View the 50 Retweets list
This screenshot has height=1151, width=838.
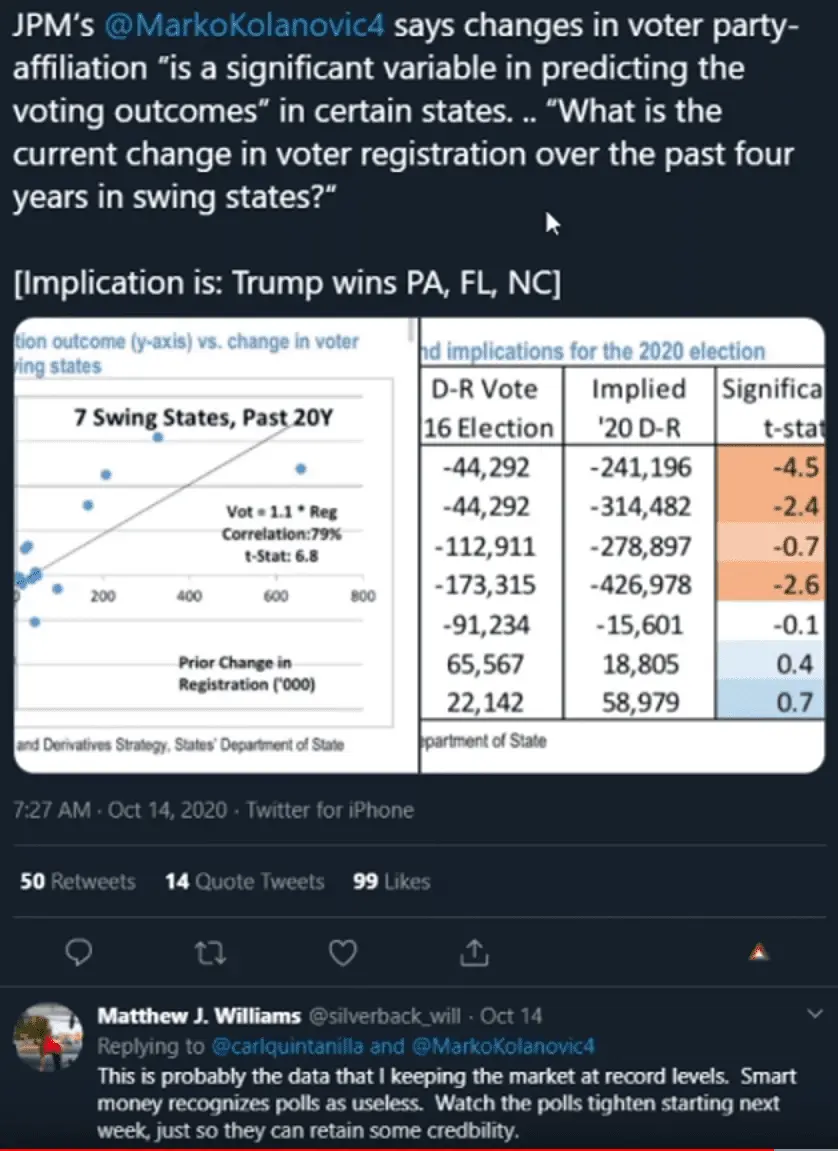pos(78,881)
